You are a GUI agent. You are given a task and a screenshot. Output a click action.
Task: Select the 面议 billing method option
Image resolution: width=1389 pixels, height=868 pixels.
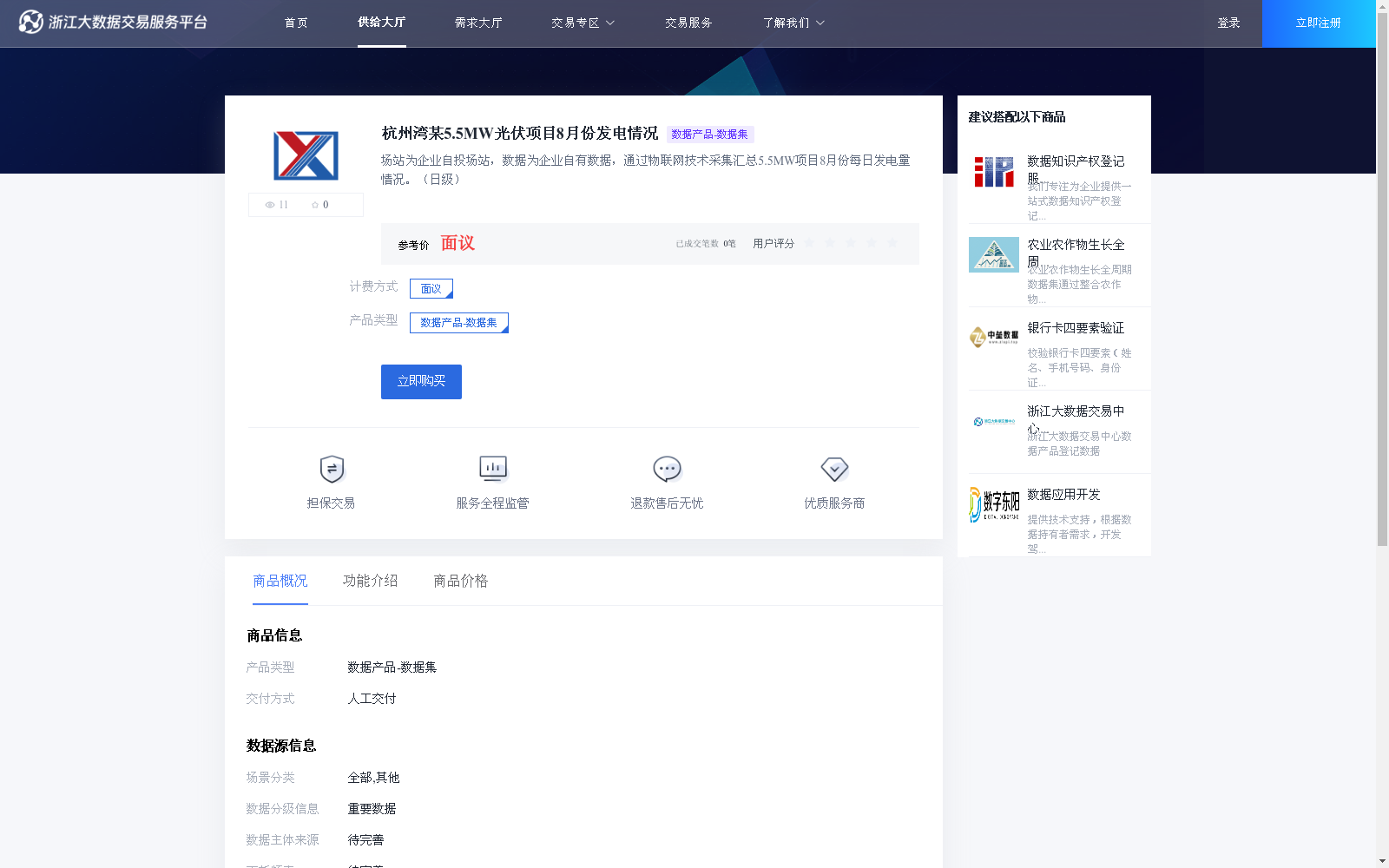(431, 288)
